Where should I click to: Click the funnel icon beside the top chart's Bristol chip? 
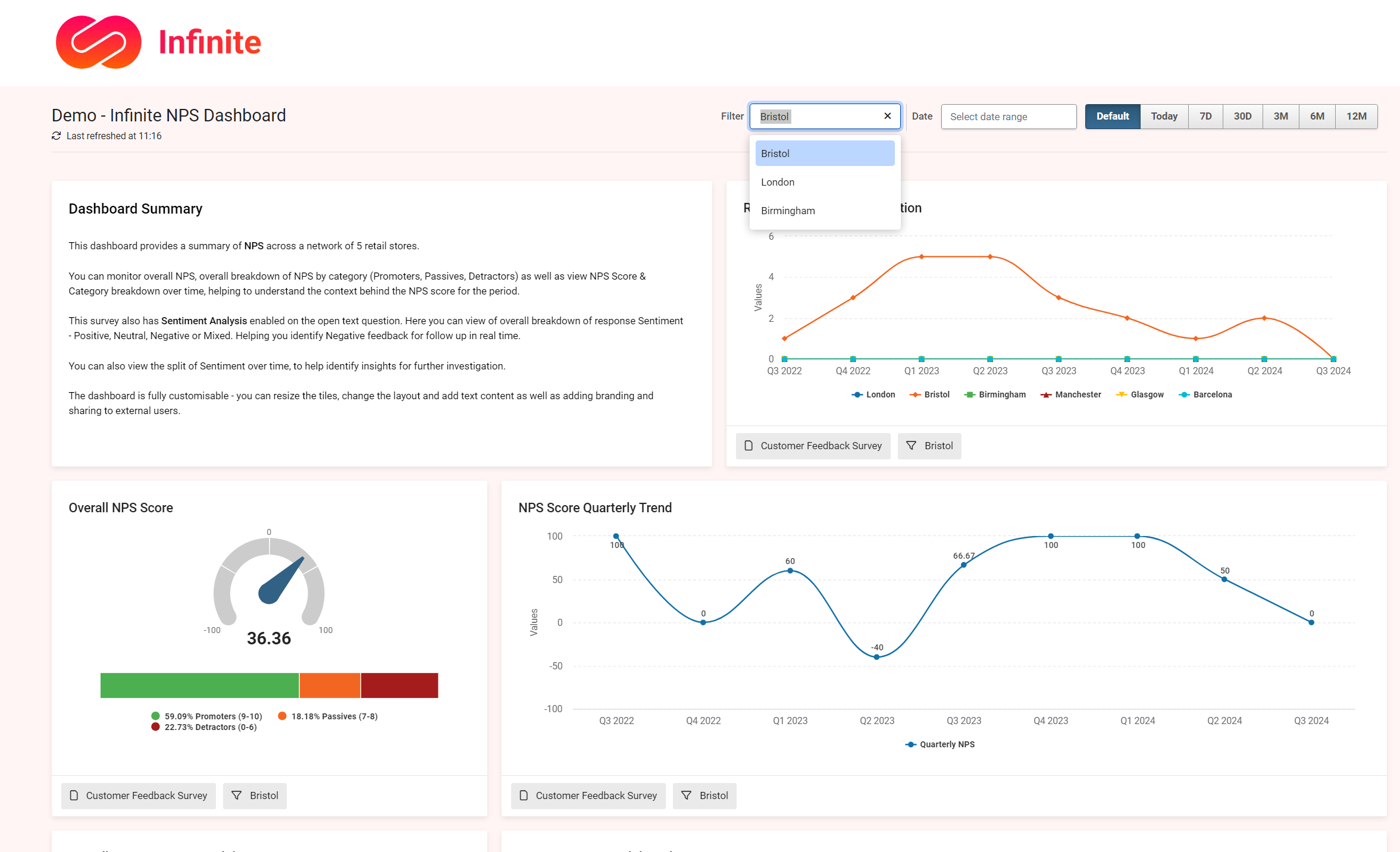point(912,446)
